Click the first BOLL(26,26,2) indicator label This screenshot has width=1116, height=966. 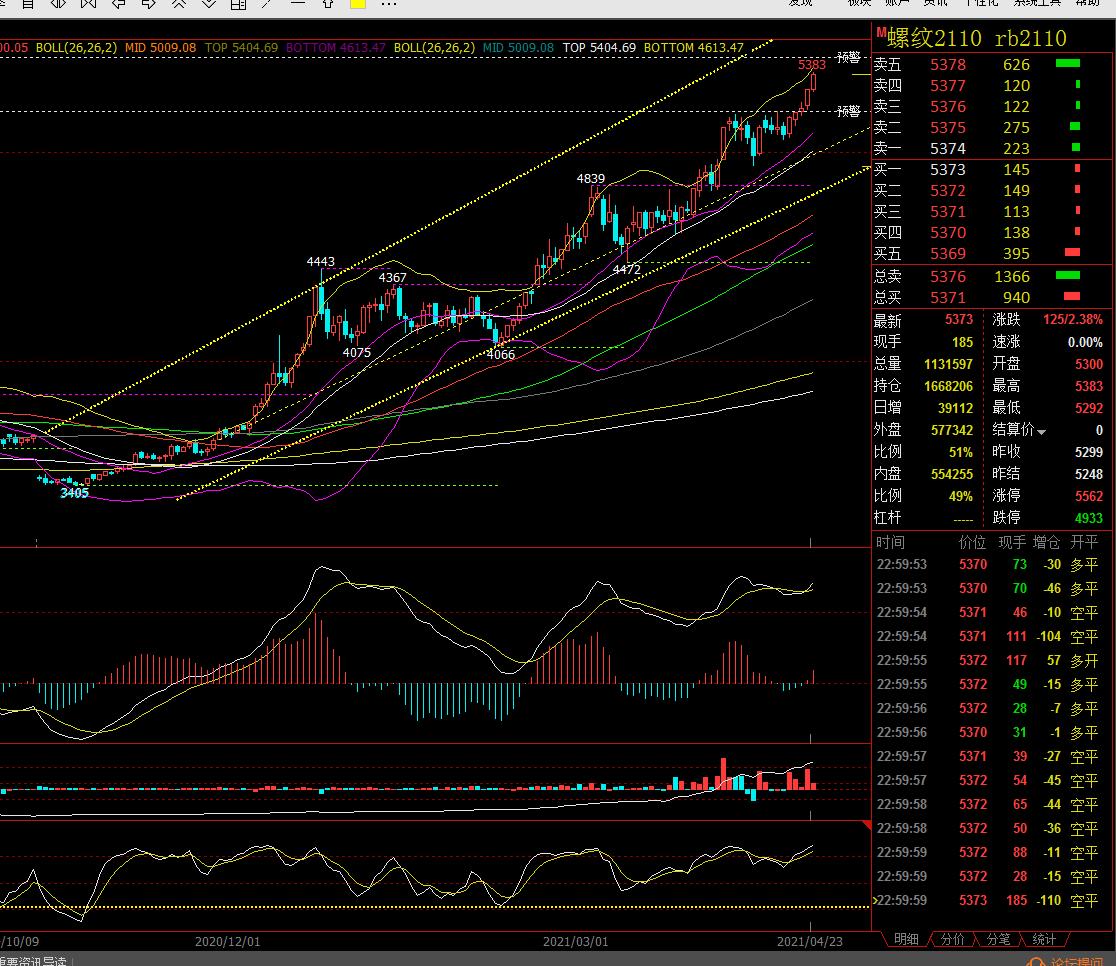pos(76,48)
